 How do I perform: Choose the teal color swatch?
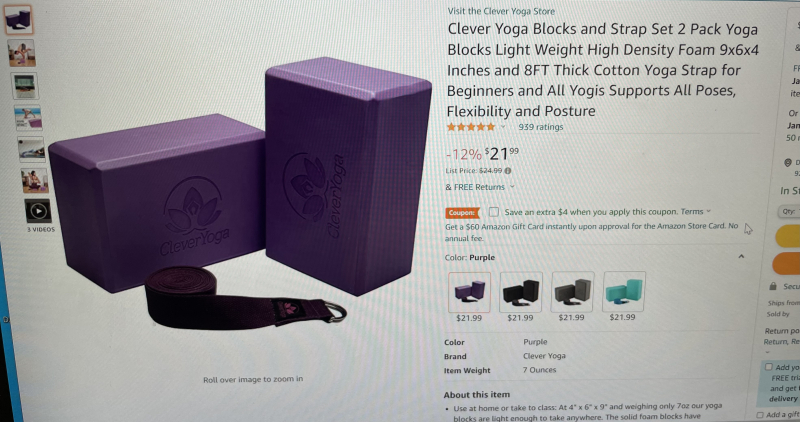(x=623, y=291)
